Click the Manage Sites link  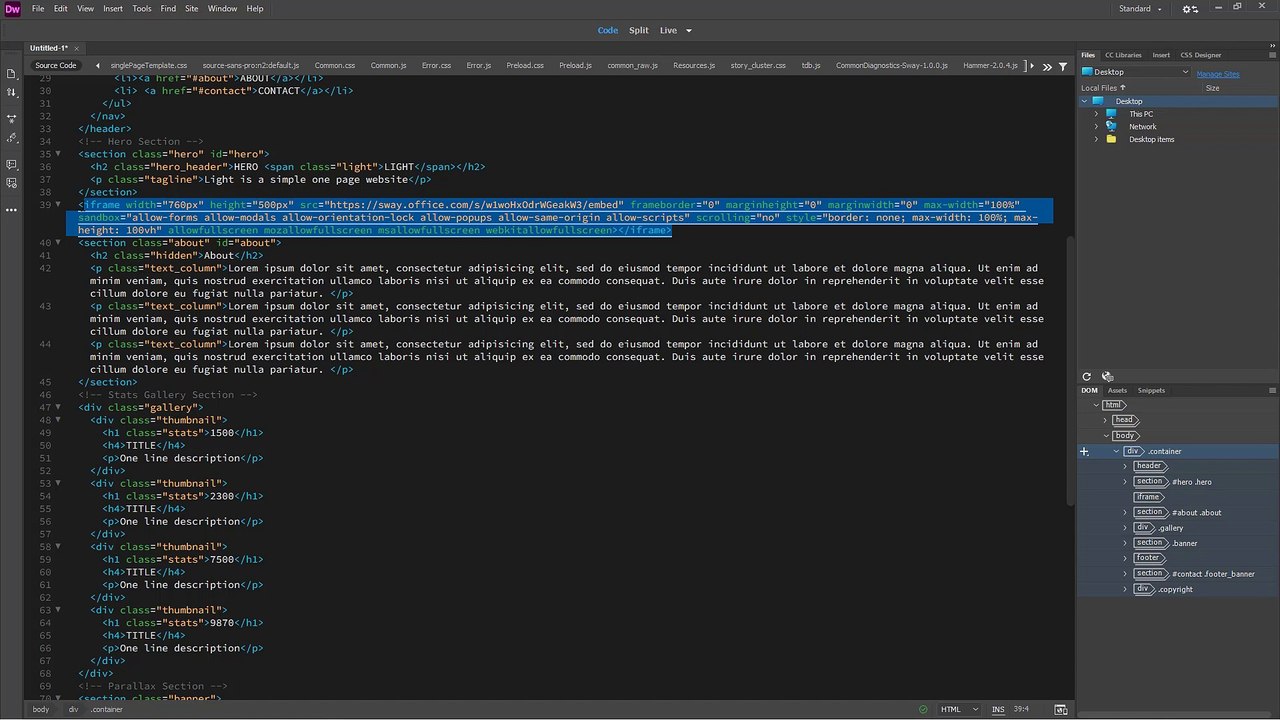(x=1218, y=74)
